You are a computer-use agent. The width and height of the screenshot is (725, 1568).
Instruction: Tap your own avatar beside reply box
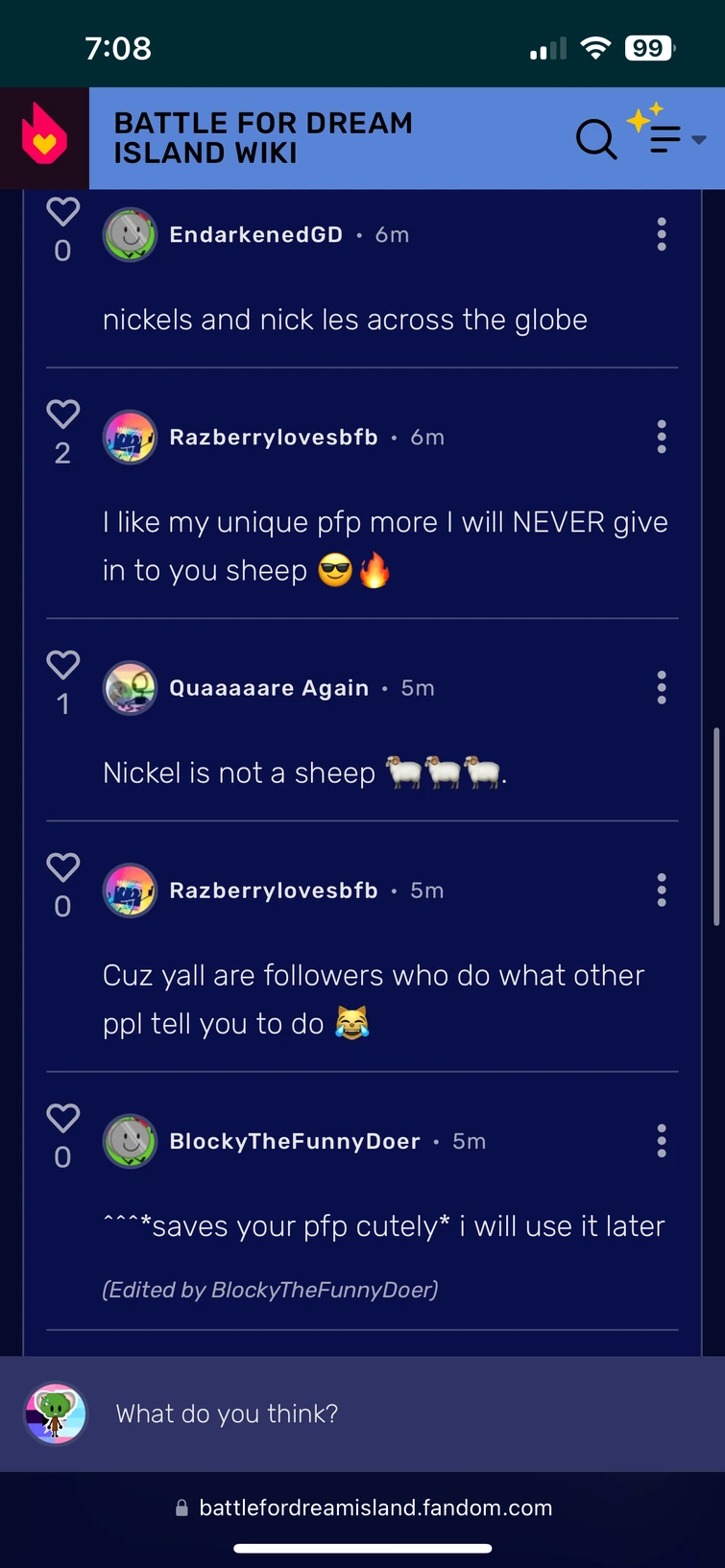point(56,1414)
